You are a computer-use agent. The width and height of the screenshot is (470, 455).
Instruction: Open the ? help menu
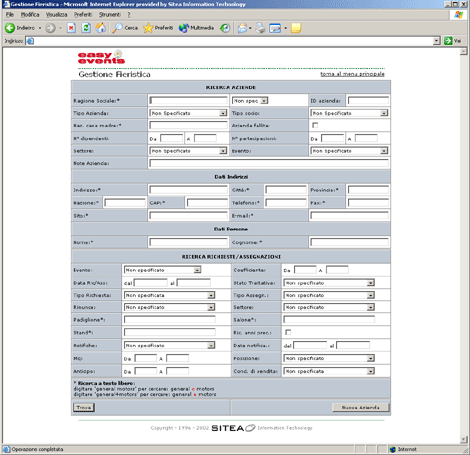pyautogui.click(x=129, y=15)
